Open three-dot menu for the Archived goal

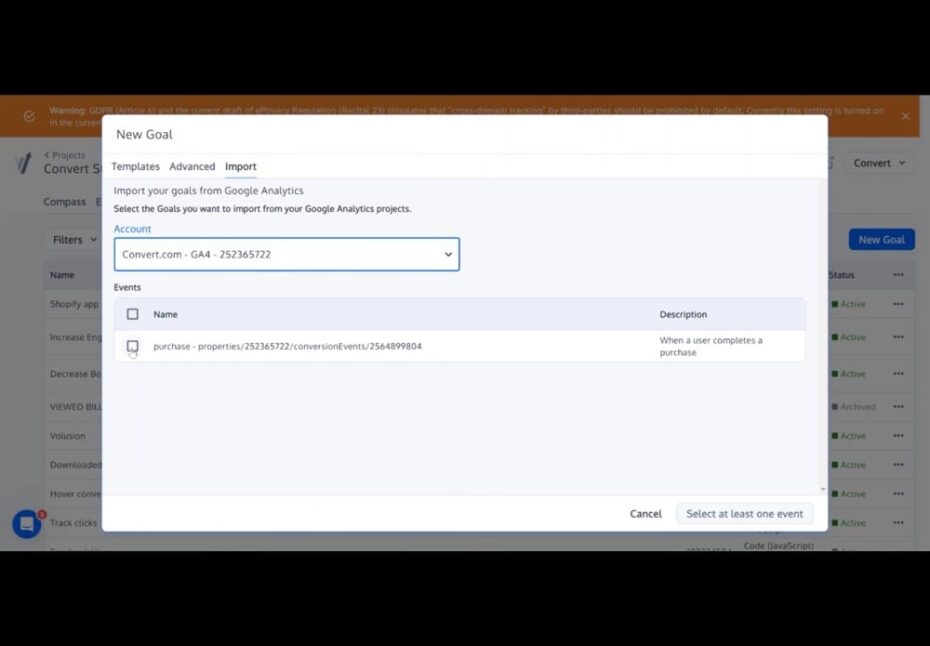coord(898,407)
